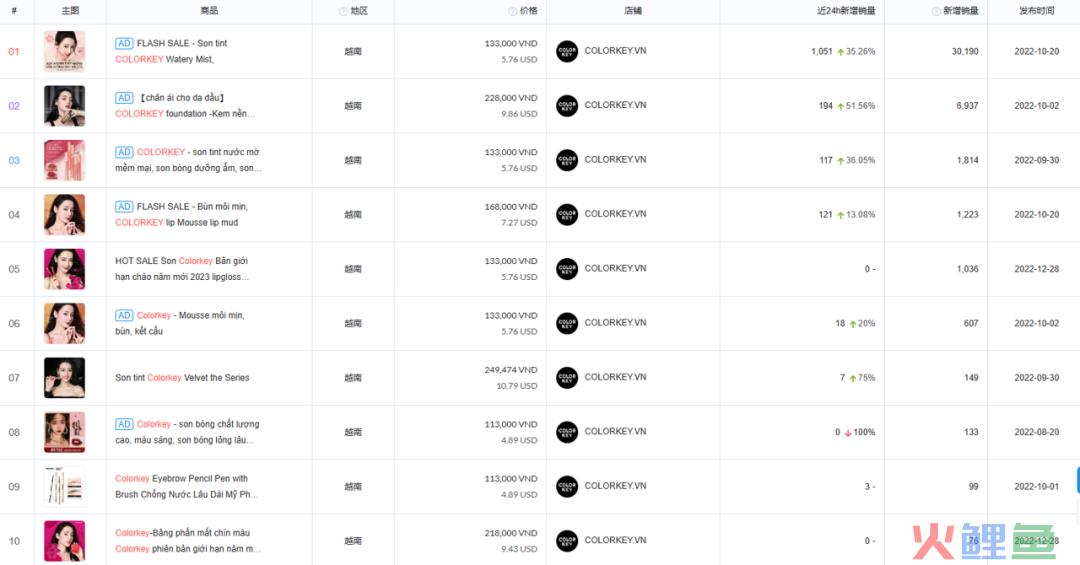
Task: Open COLORKEY.VN store name in row 04
Action: point(615,214)
